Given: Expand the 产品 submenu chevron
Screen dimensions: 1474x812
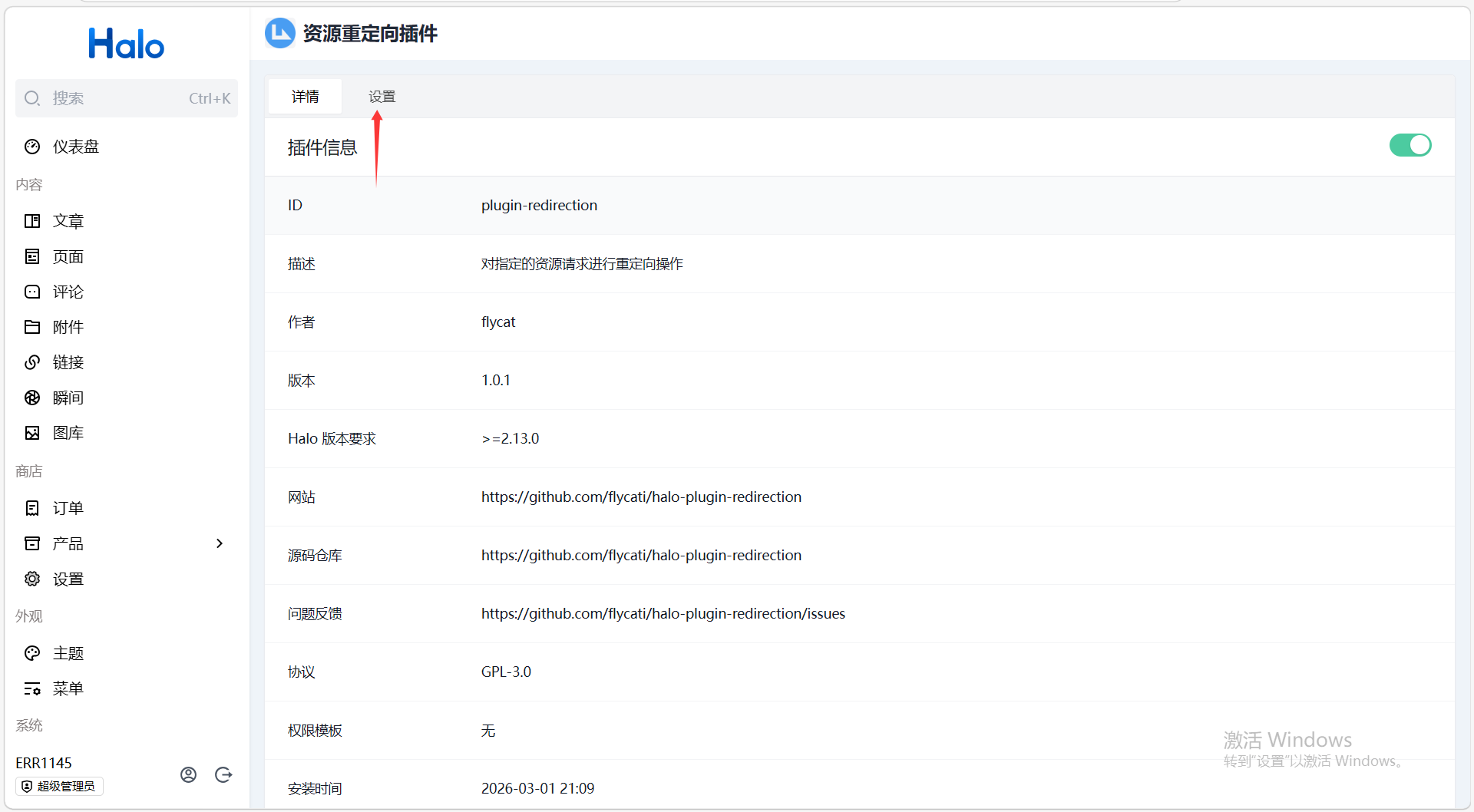Looking at the screenshot, I should click(220, 543).
